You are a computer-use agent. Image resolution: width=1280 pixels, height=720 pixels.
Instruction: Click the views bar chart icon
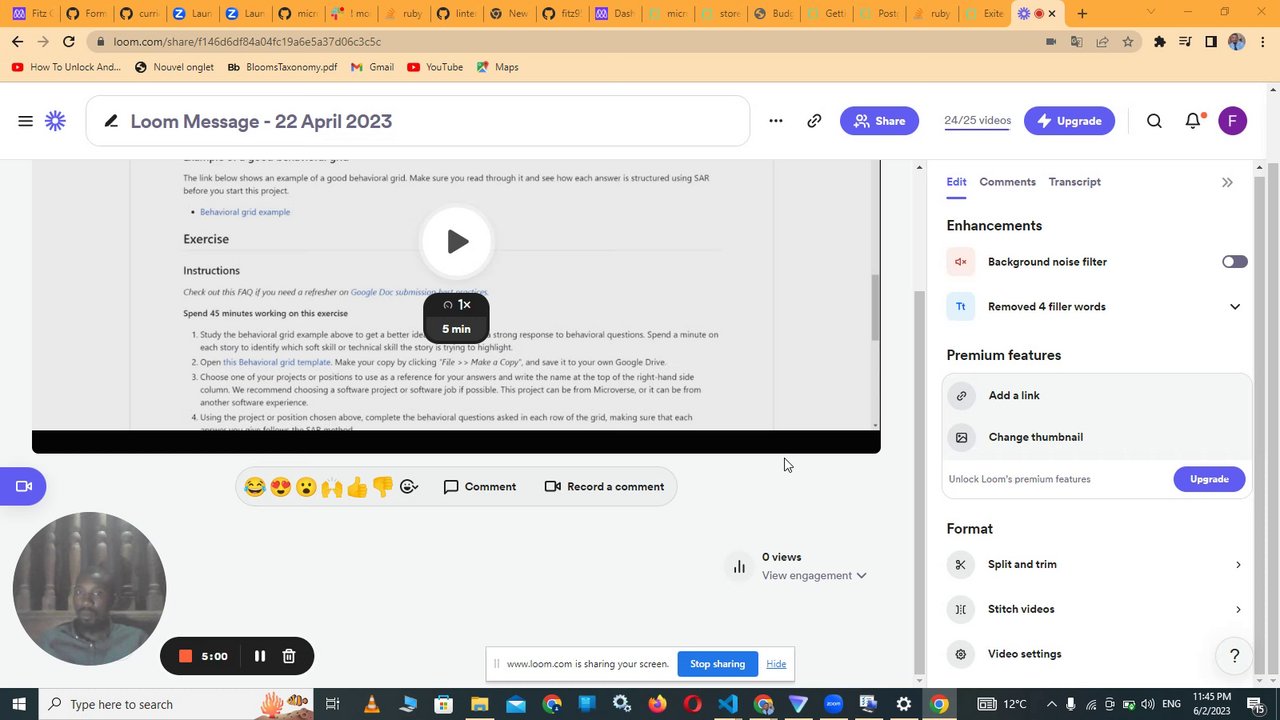point(739,567)
